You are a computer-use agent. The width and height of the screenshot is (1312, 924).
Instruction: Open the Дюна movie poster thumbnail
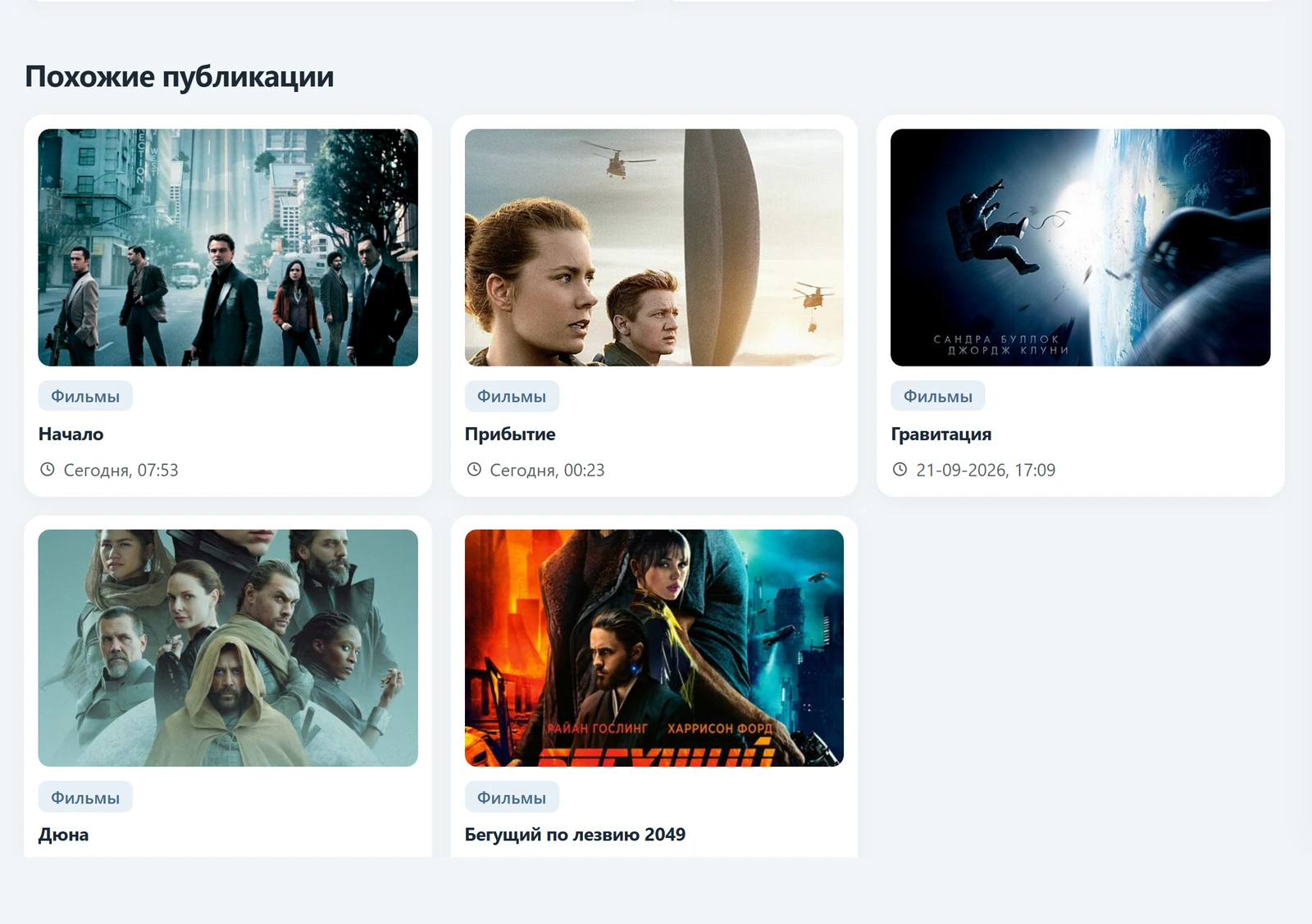[228, 648]
